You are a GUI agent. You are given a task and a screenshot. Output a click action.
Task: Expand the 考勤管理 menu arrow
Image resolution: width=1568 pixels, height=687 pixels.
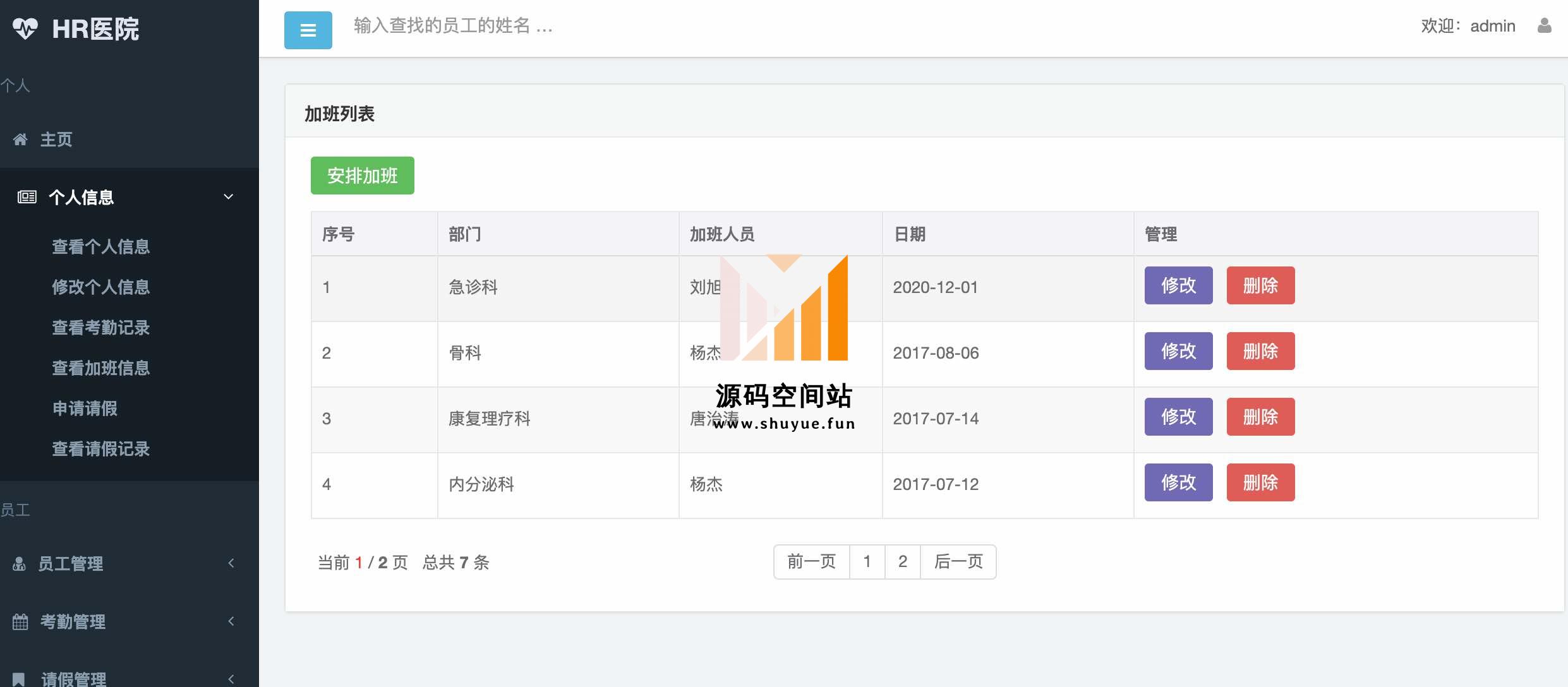click(x=231, y=621)
